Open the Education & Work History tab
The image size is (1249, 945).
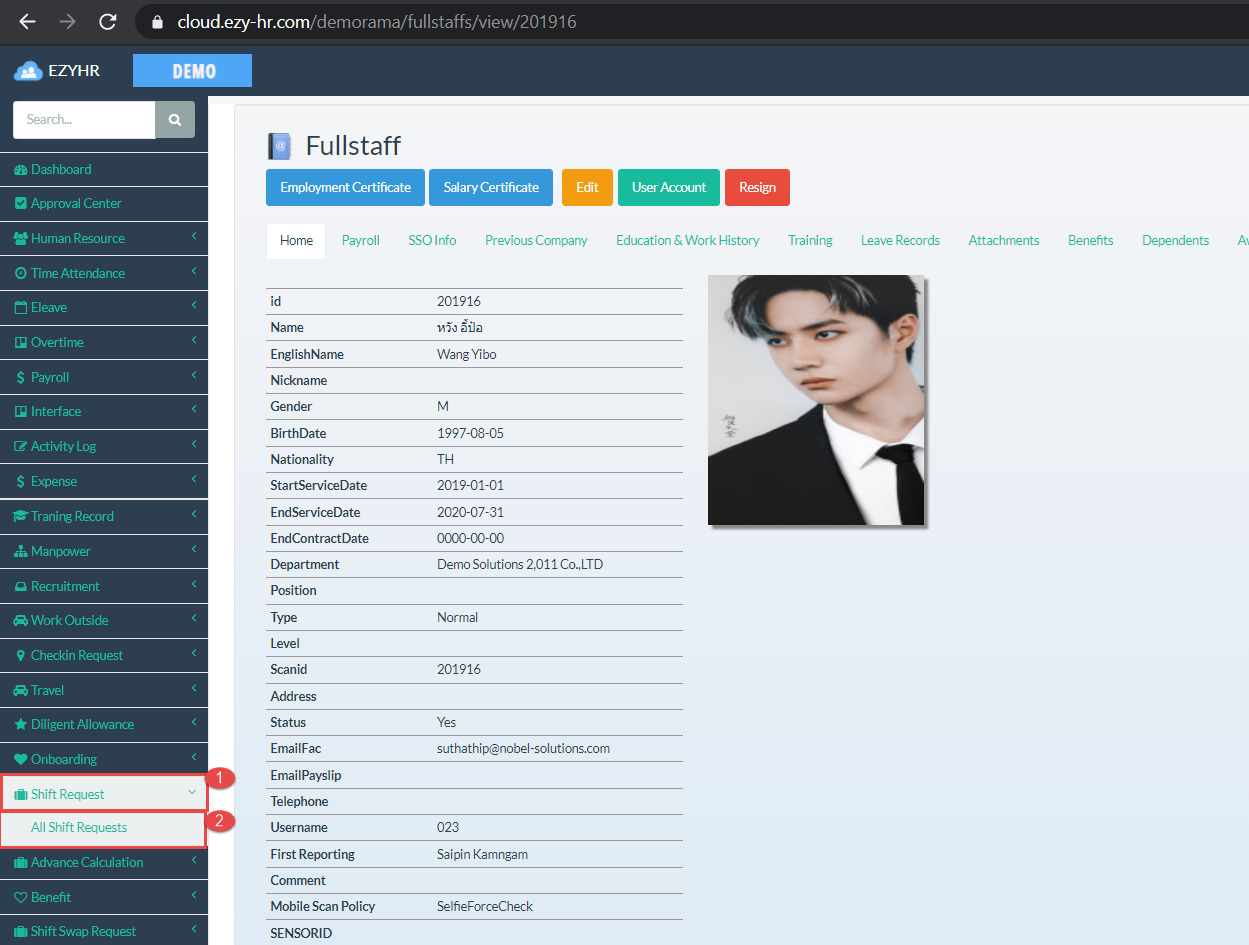(x=687, y=240)
